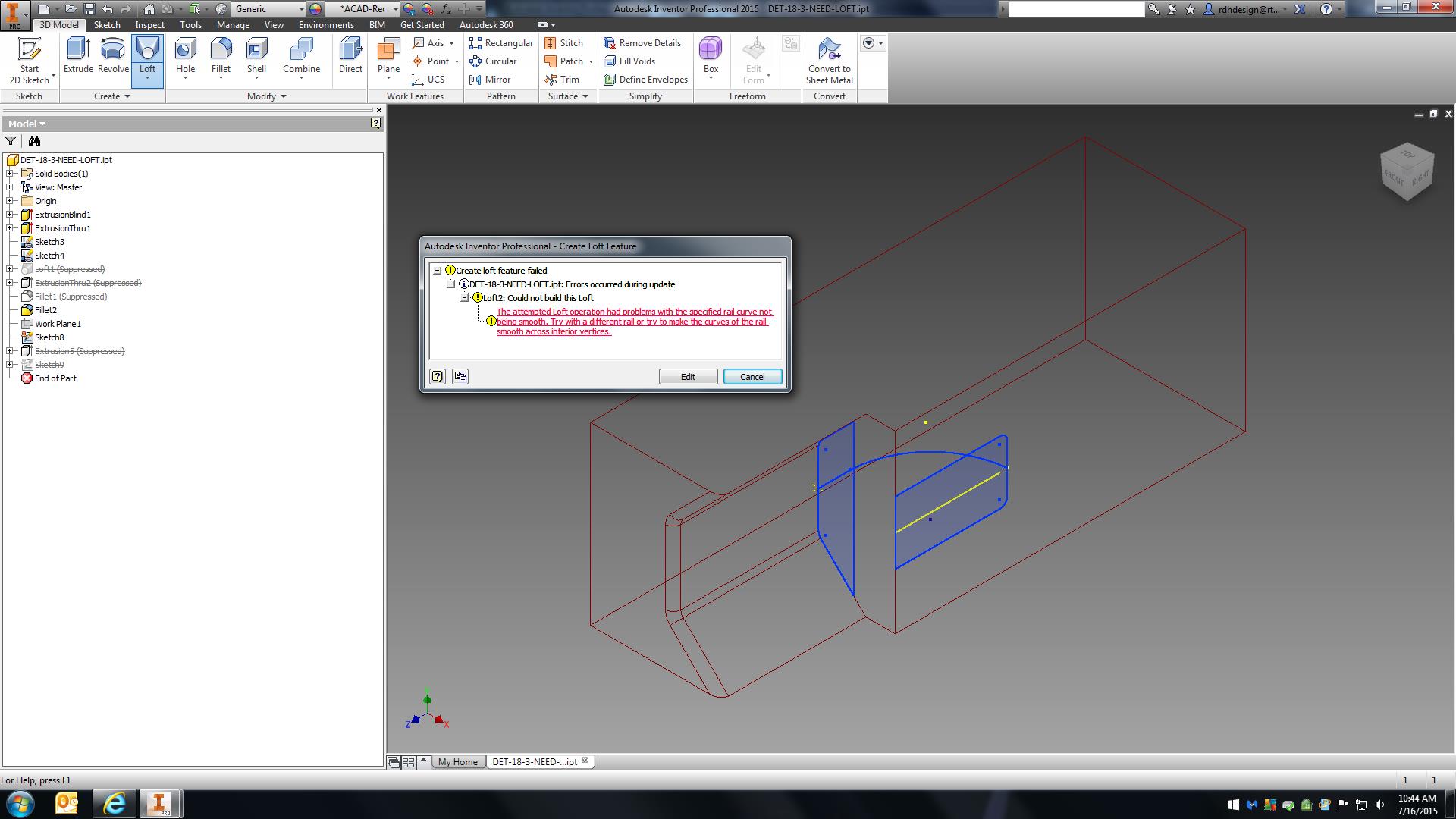Click the Find icon in the Model browser
1456x819 pixels.
(x=34, y=140)
